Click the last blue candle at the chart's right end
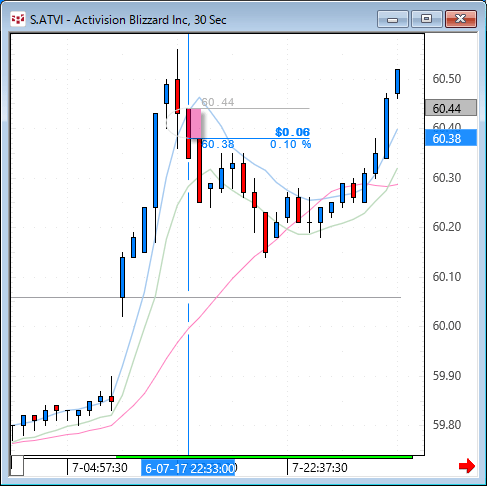The width and height of the screenshot is (487, 486). click(397, 82)
